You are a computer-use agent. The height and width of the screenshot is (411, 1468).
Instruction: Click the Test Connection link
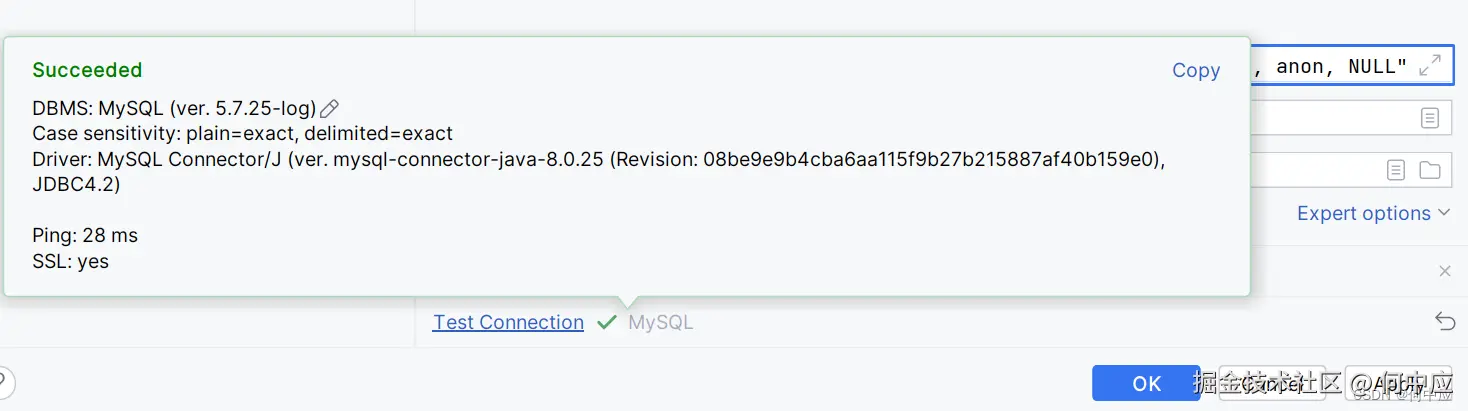(x=508, y=322)
